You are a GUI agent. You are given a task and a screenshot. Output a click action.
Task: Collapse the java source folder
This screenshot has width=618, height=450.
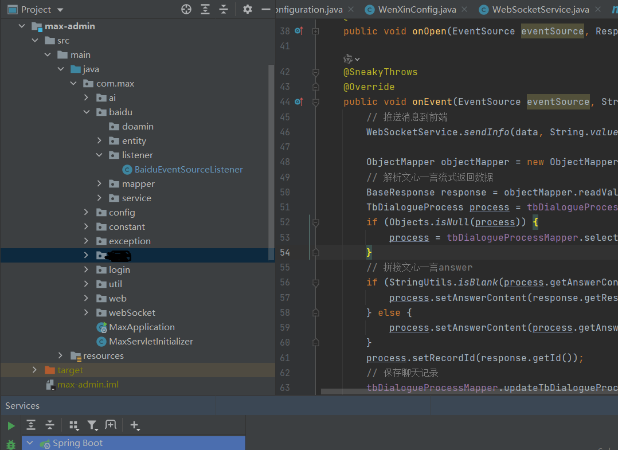point(61,69)
